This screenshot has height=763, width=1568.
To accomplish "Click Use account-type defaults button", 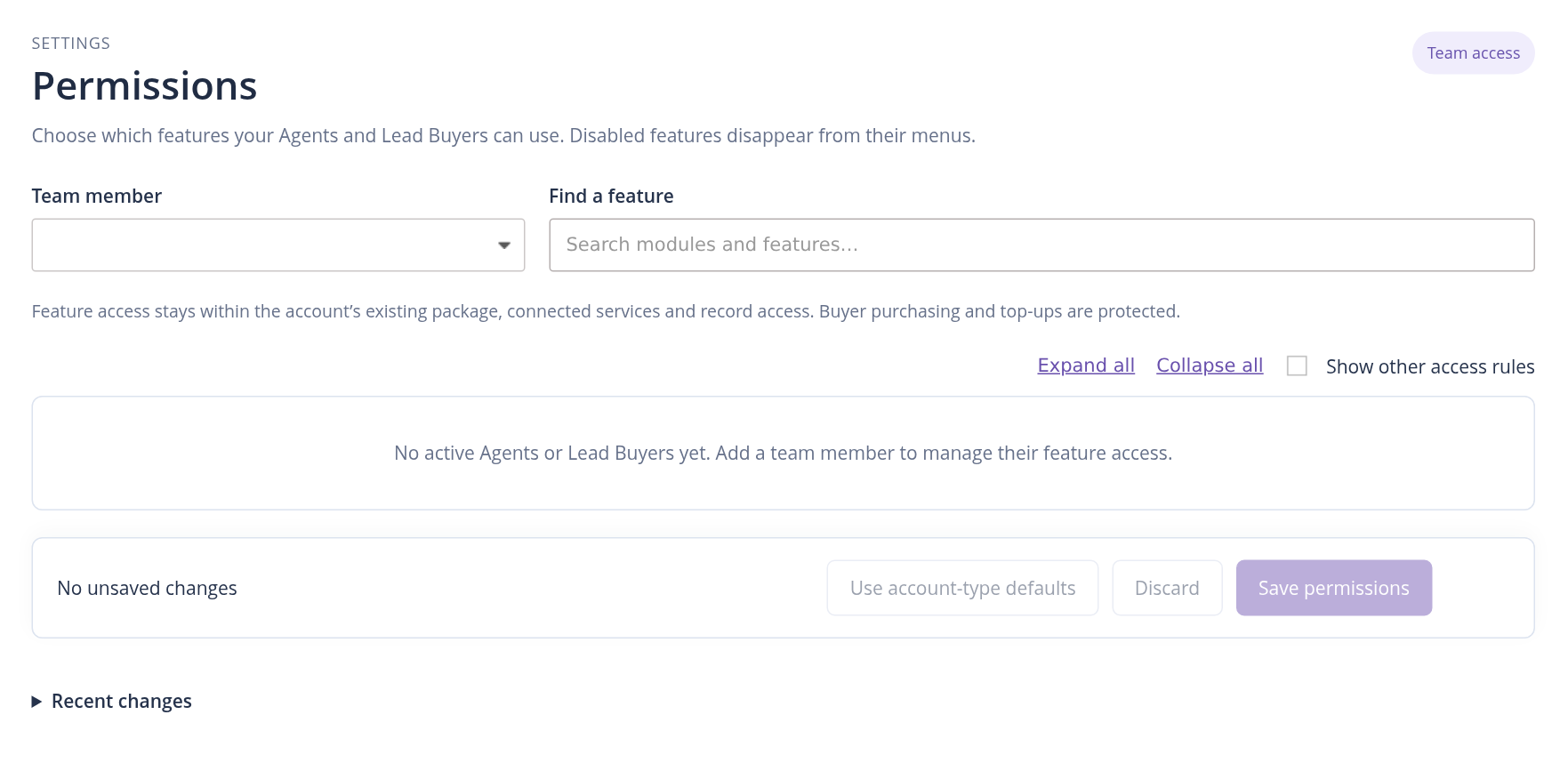I will tap(962, 588).
